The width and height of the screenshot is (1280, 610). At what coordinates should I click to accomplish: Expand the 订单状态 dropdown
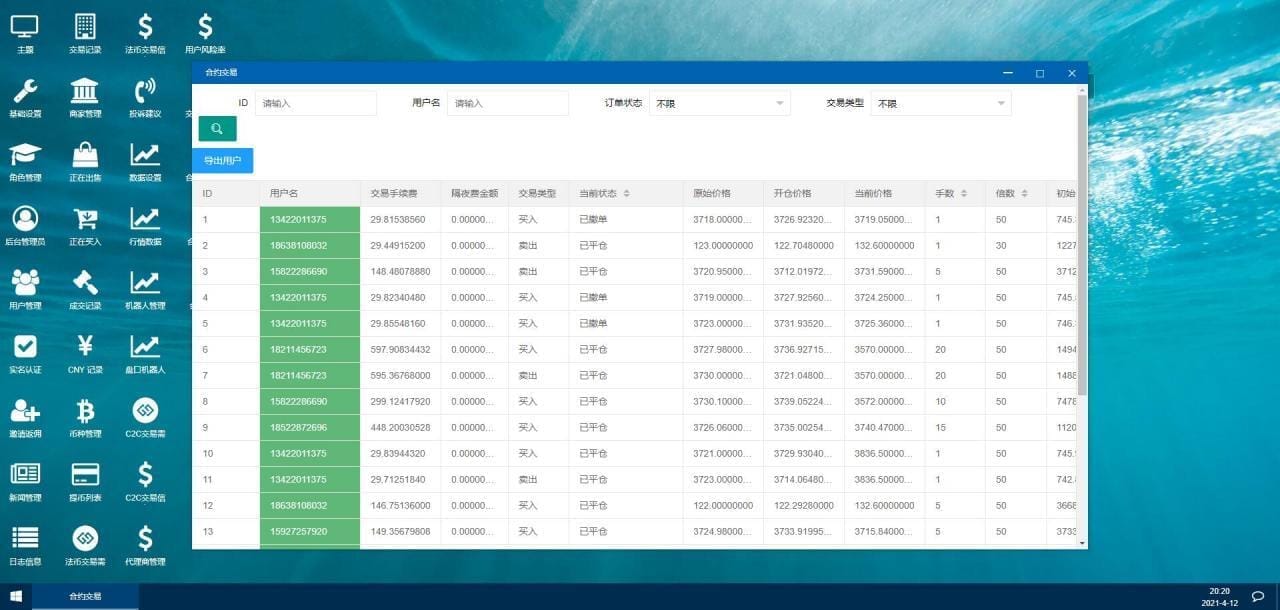click(719, 103)
